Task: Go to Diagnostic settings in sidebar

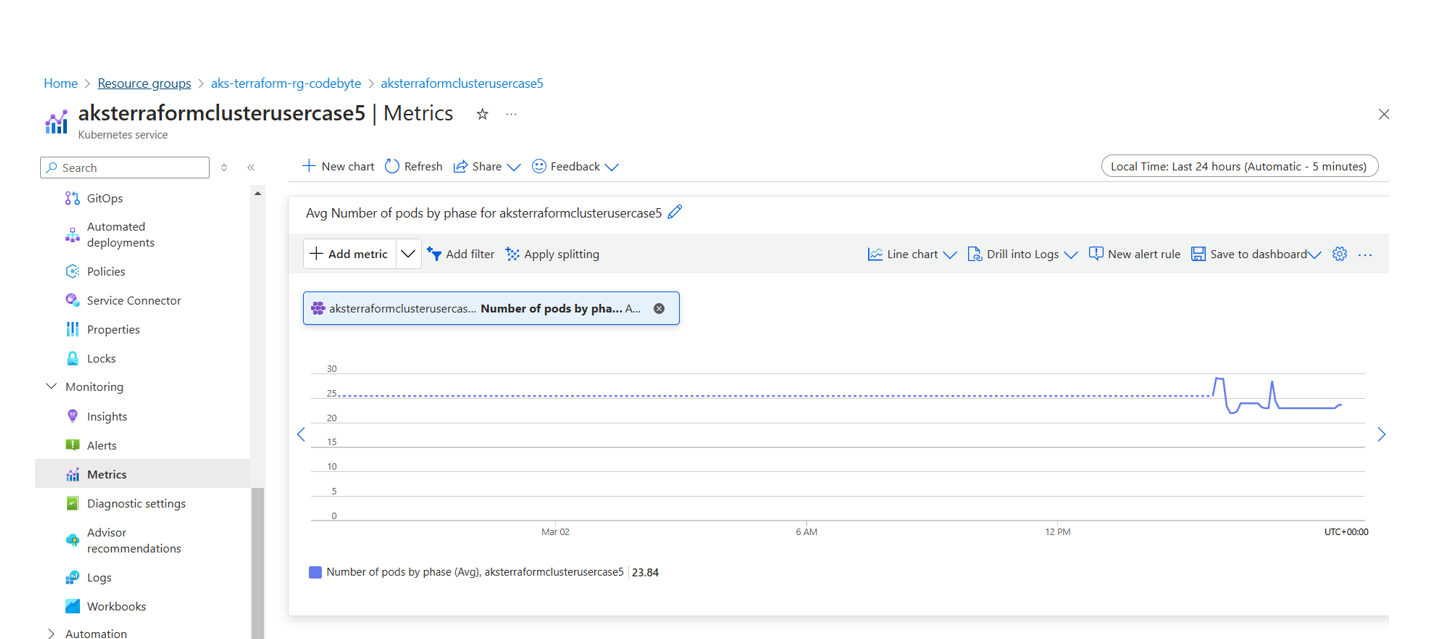Action: click(135, 503)
